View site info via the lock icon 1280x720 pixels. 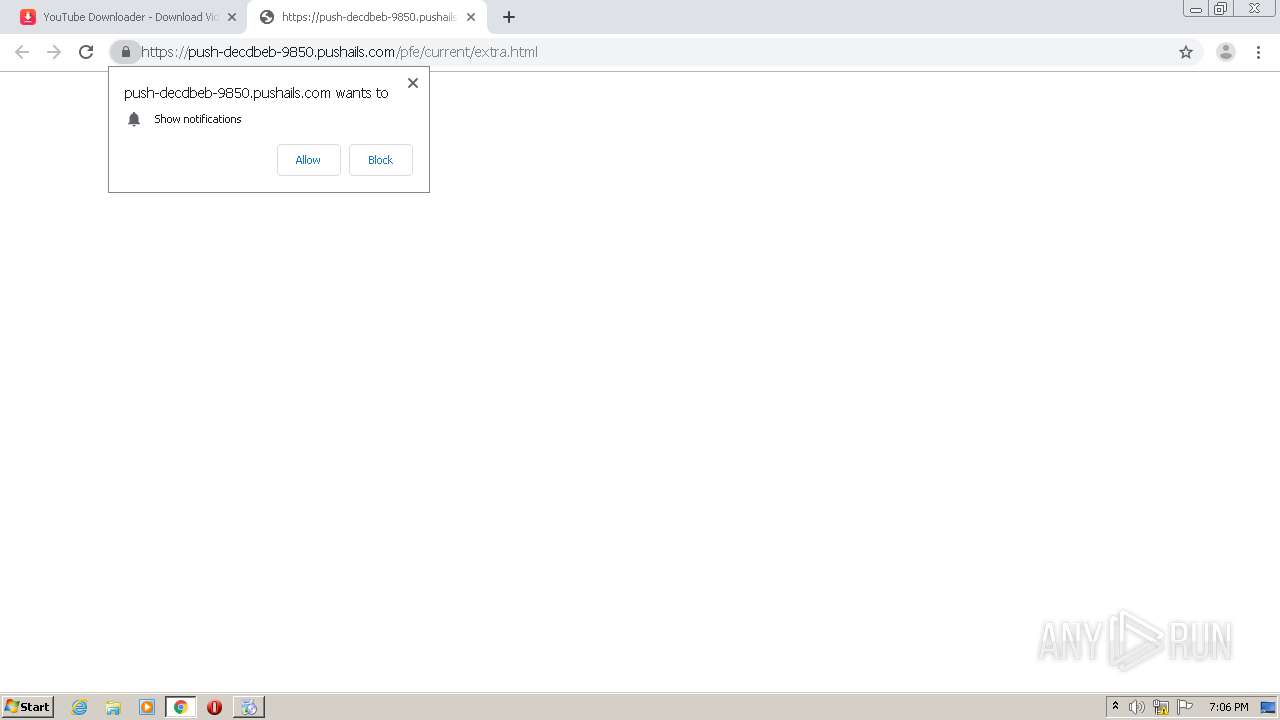coord(125,52)
